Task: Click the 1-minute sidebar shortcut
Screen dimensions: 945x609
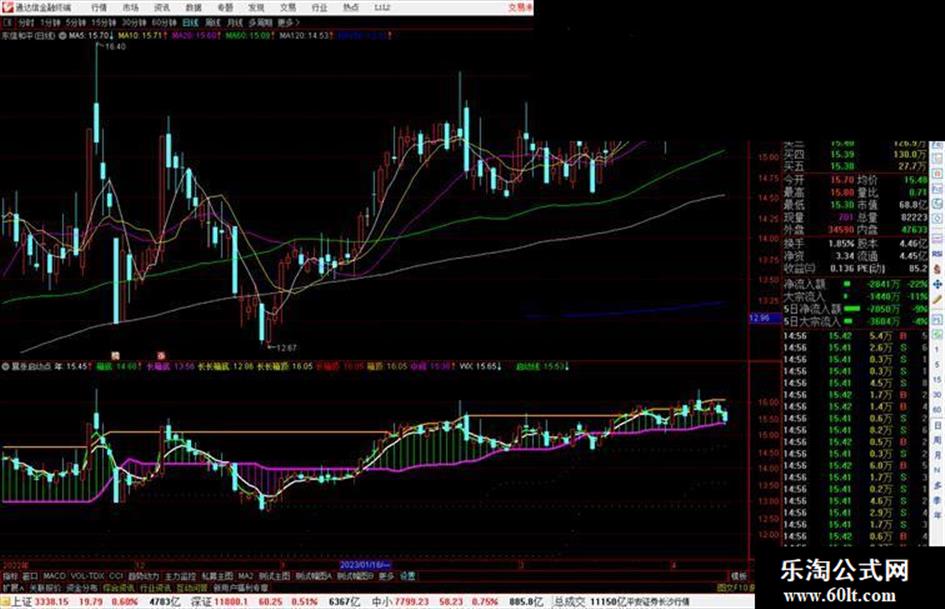Action: tap(937, 350)
